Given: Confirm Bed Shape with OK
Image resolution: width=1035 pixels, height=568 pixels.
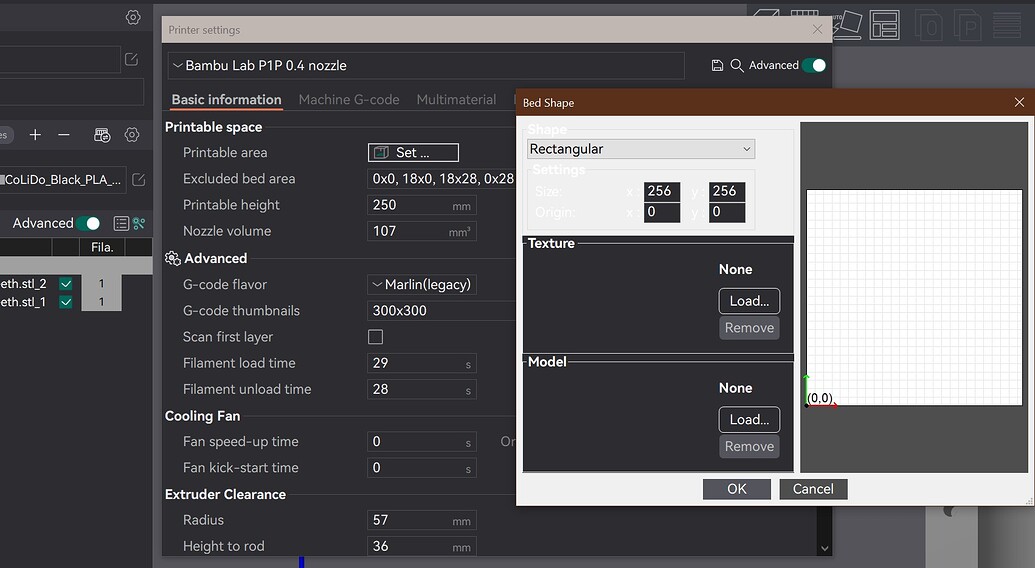Looking at the screenshot, I should pyautogui.click(x=737, y=489).
